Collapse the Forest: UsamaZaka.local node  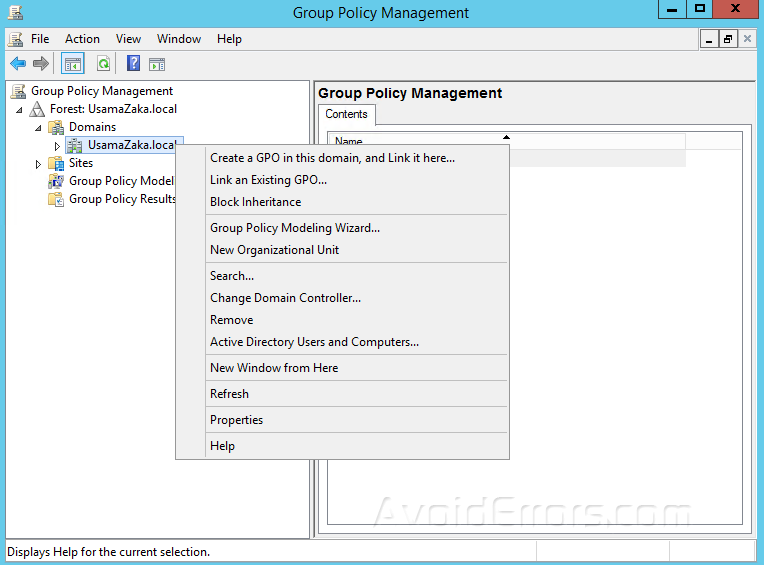(21, 110)
